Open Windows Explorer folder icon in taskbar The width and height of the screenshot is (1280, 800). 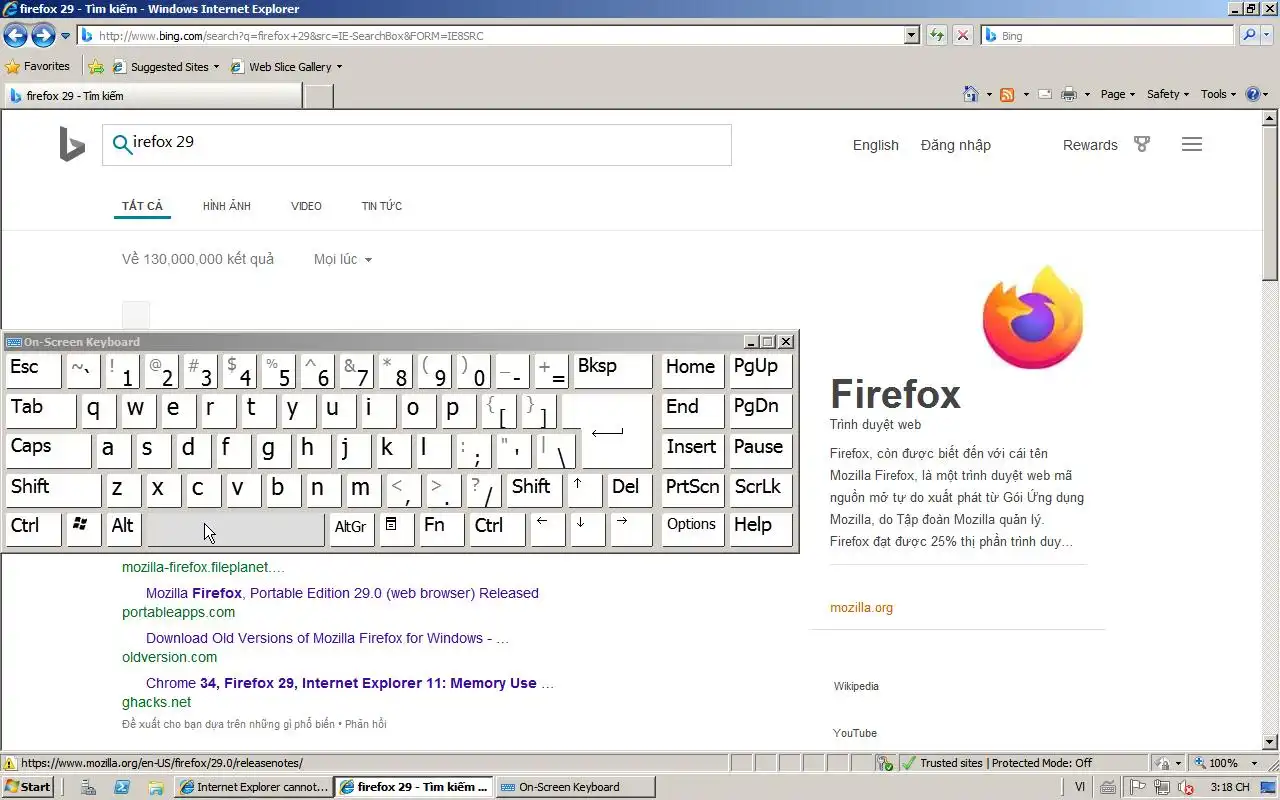coord(155,787)
